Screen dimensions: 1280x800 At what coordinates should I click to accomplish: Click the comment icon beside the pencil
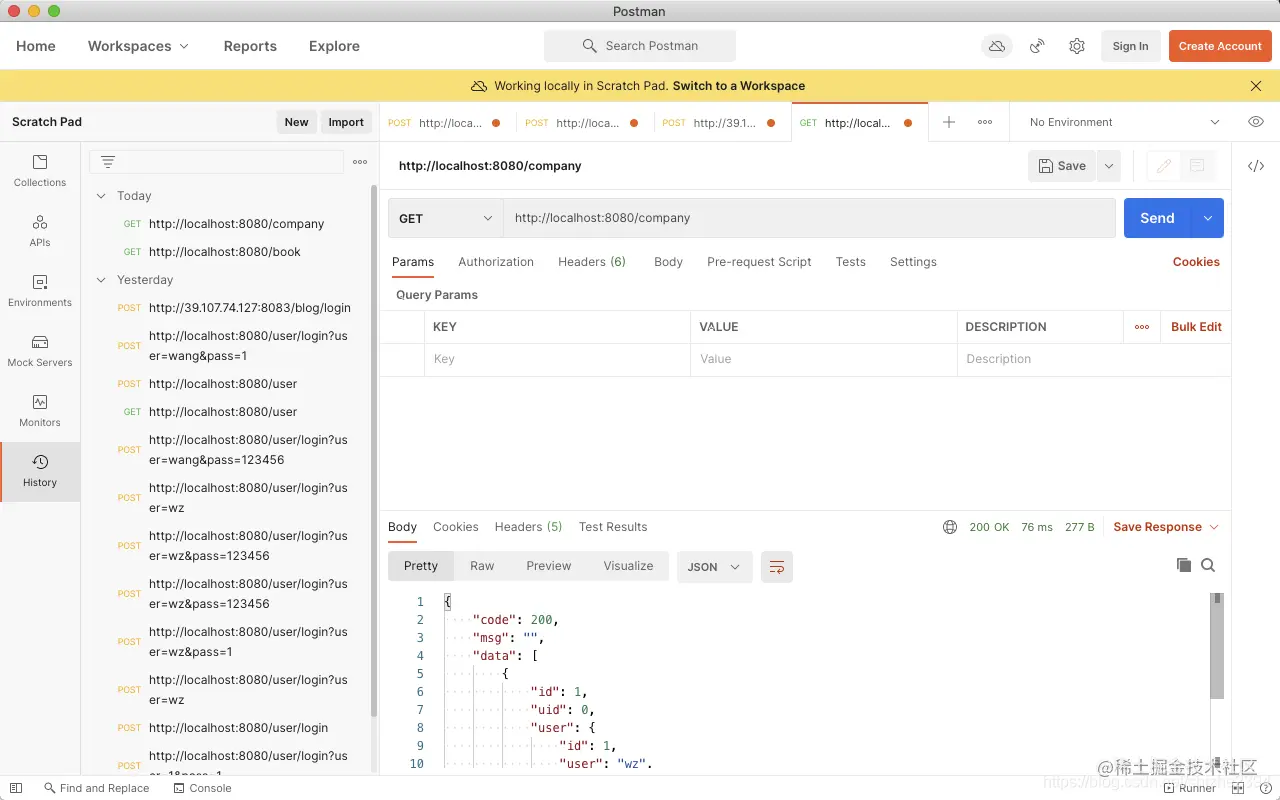tap(1197, 166)
